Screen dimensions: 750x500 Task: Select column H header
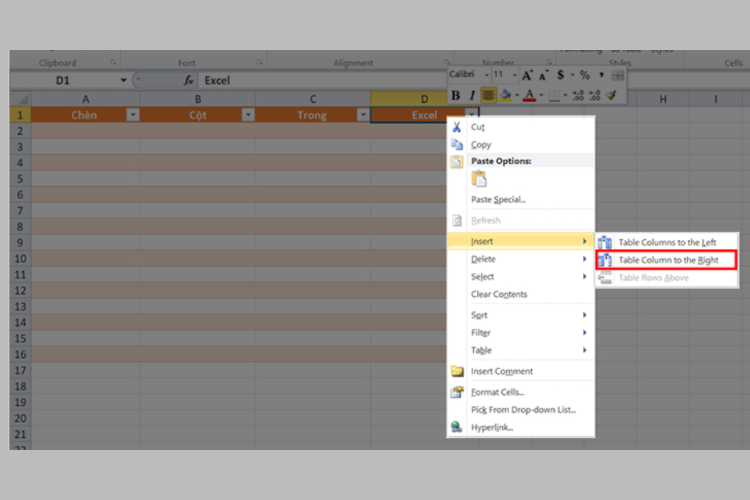663,99
